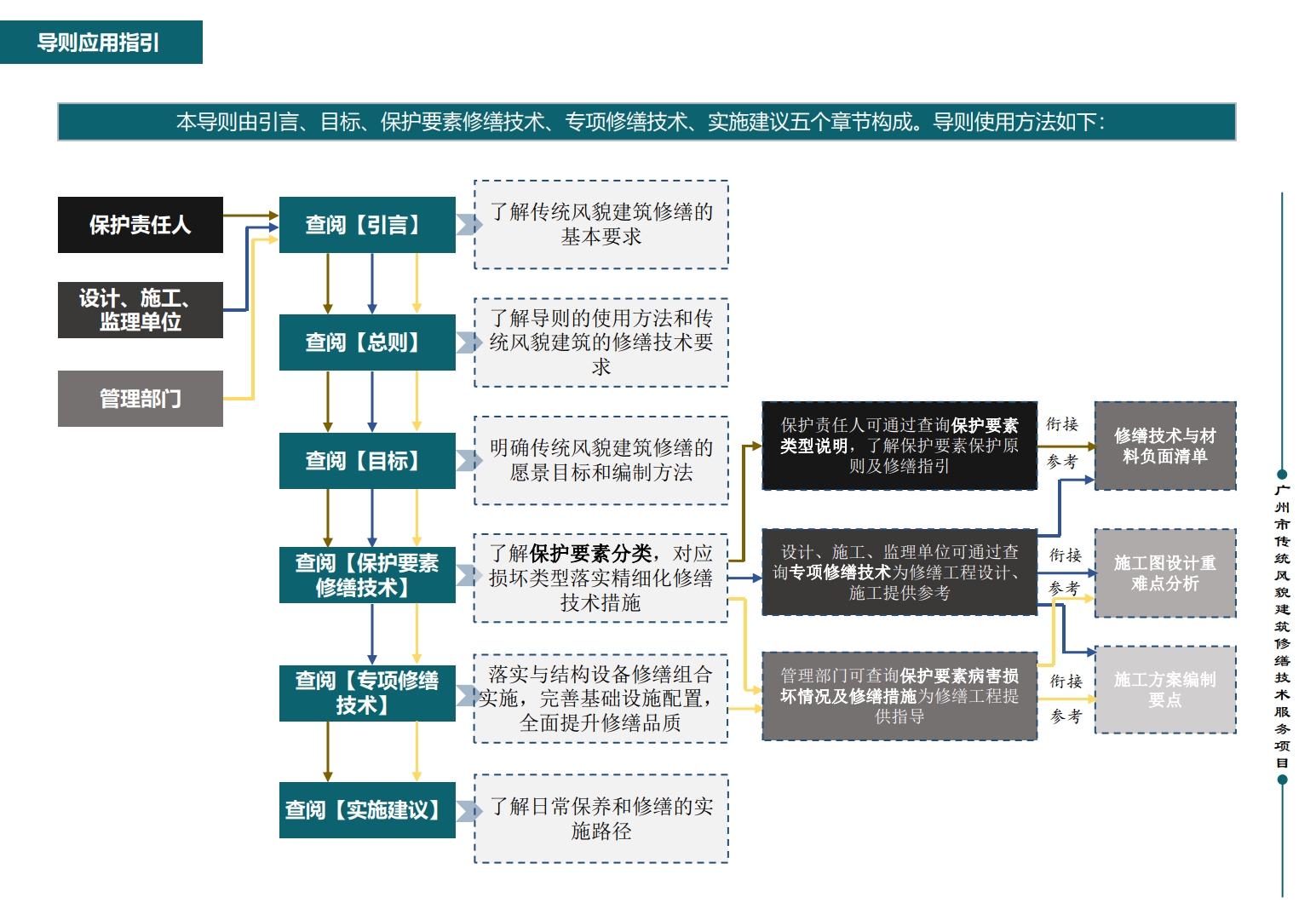
Task: Click the header banner 本导则由引言、目标
Action: click(647, 122)
